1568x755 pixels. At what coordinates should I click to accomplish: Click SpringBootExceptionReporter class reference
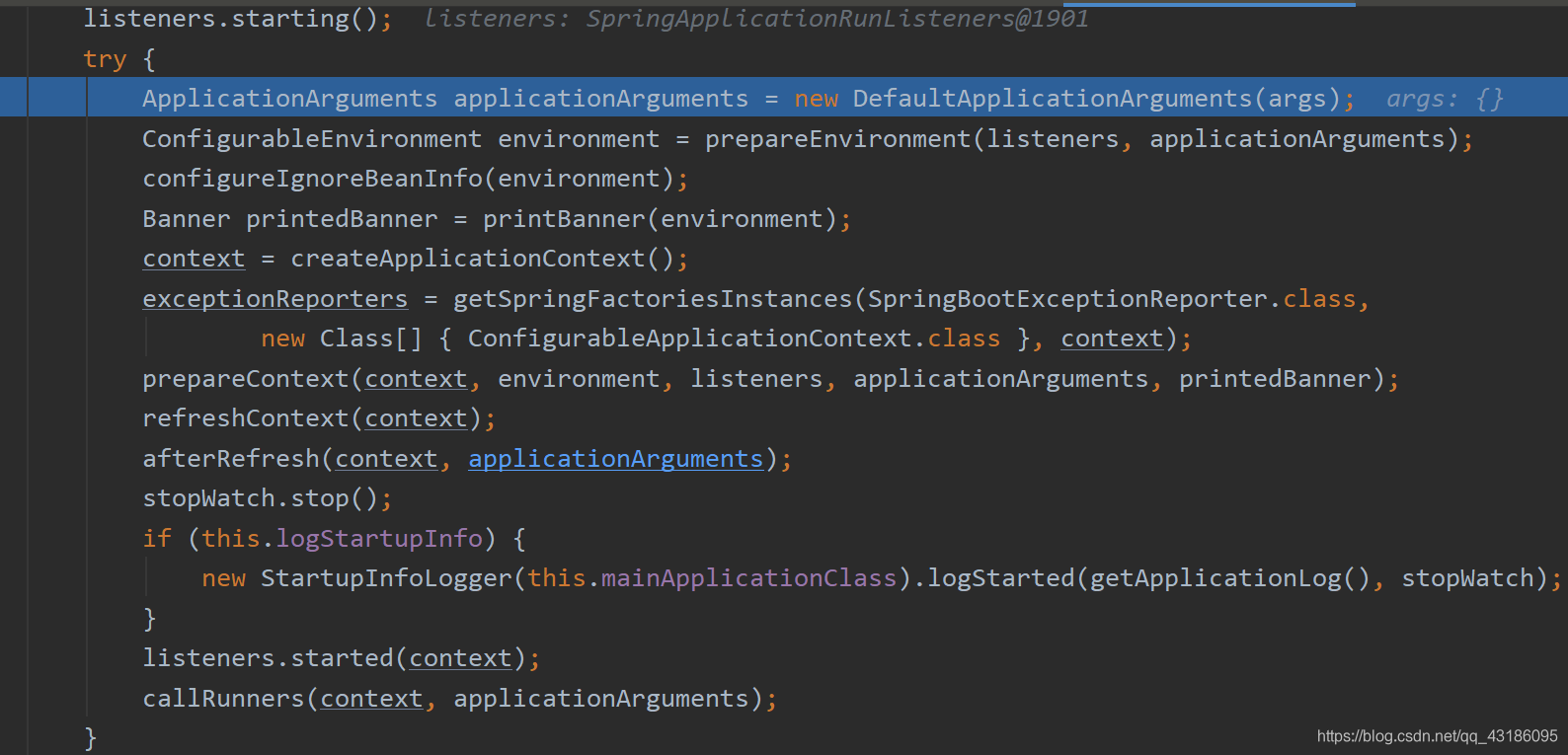[x=1067, y=299]
